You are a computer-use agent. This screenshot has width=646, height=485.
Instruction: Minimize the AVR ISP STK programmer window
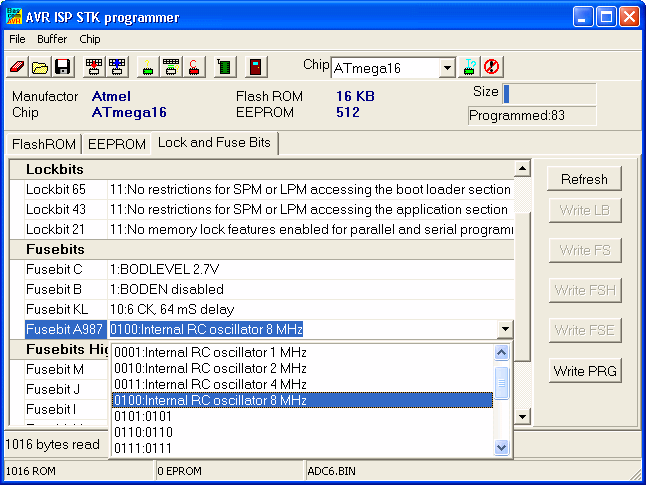(x=583, y=17)
